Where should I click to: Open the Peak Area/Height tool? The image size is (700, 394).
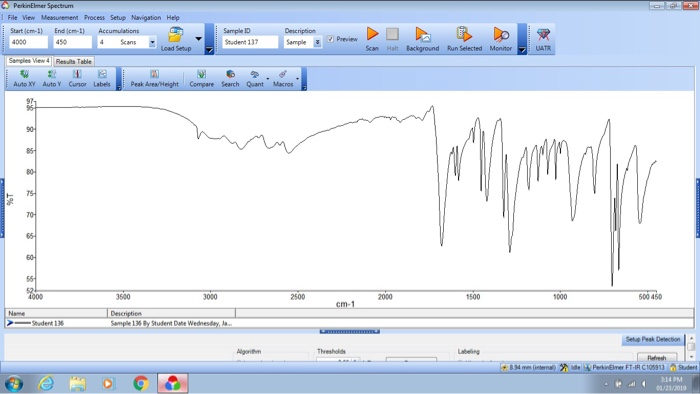[154, 79]
